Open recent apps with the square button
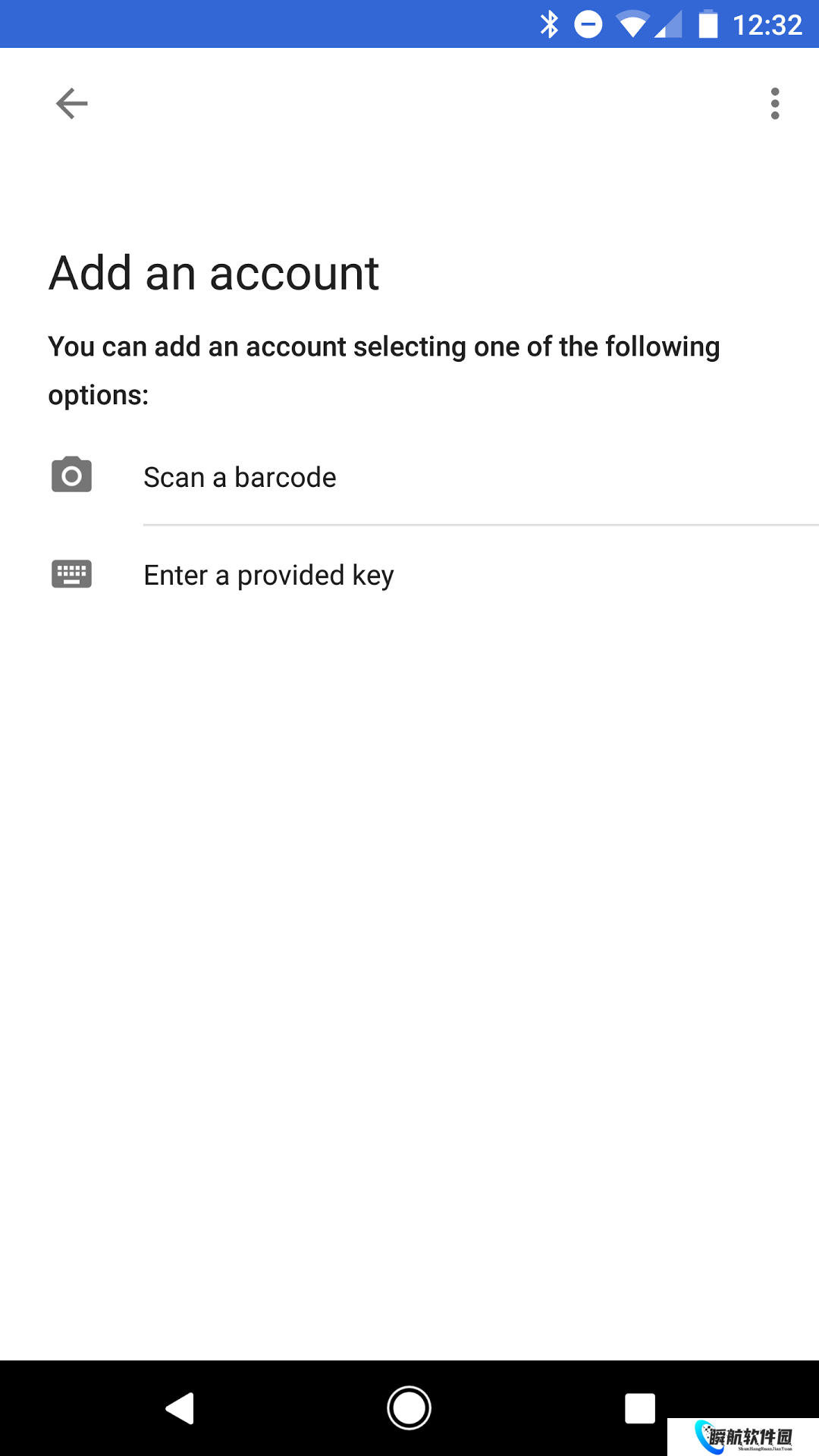 pos(639,1408)
